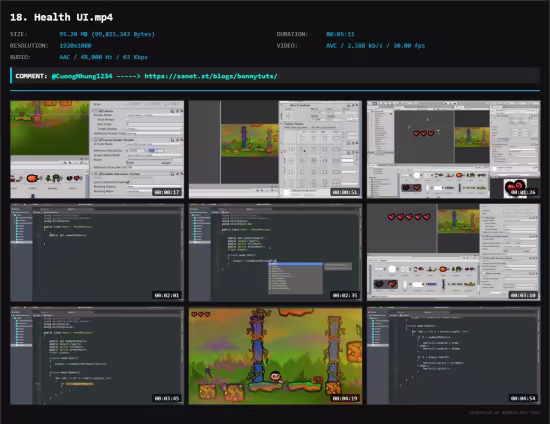Click the sanet.st/blogs/bonnytuts URL in the comment
This screenshot has width=550, height=424.
pos(211,76)
